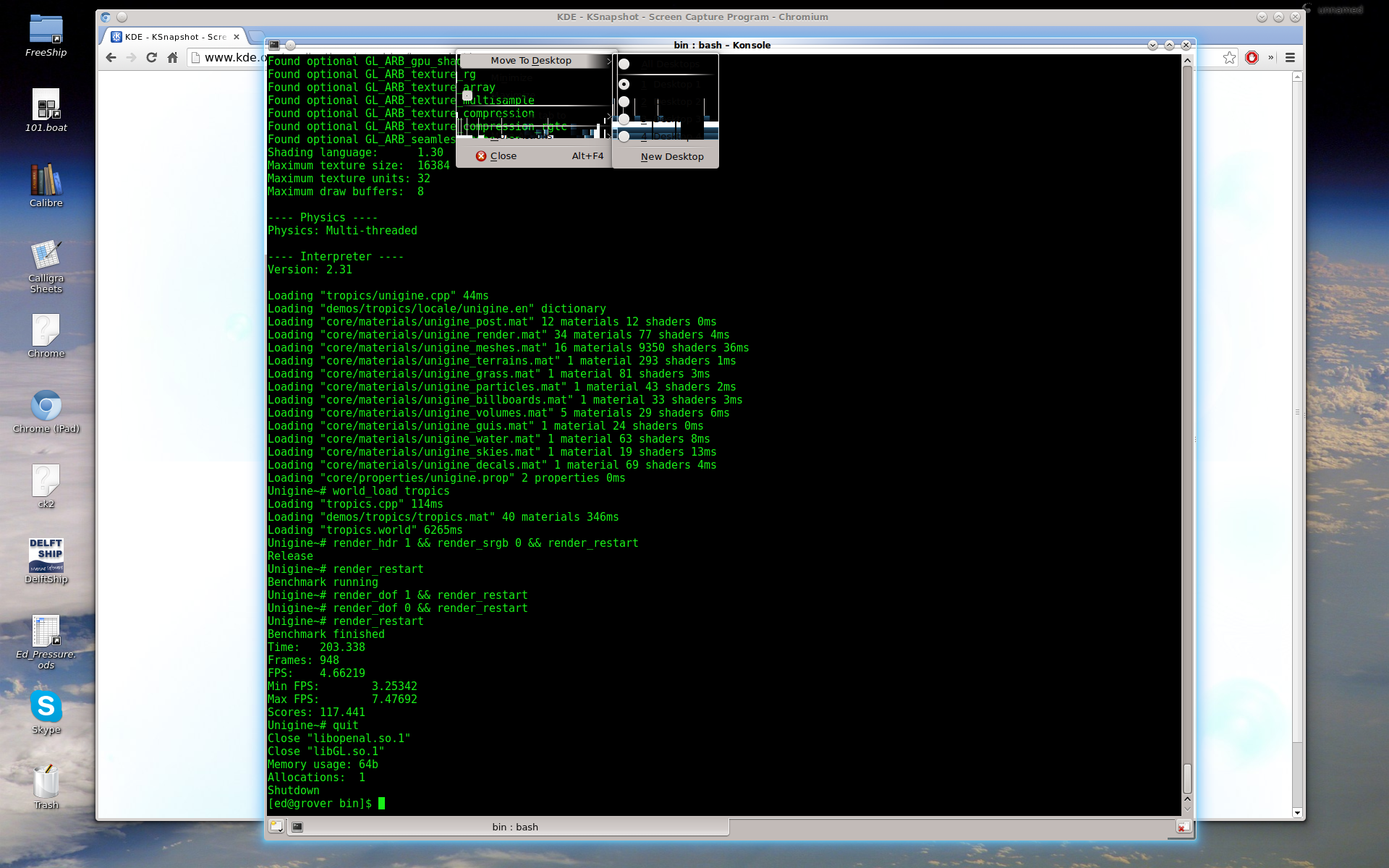The image size is (1389, 868).
Task: Choose Close from the window menu
Action: pyautogui.click(x=504, y=156)
